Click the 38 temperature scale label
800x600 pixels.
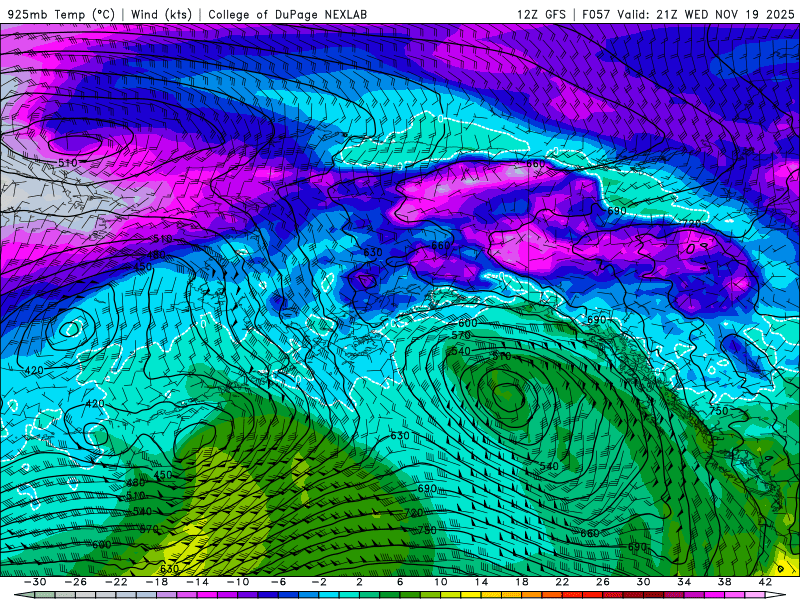pyautogui.click(x=724, y=582)
